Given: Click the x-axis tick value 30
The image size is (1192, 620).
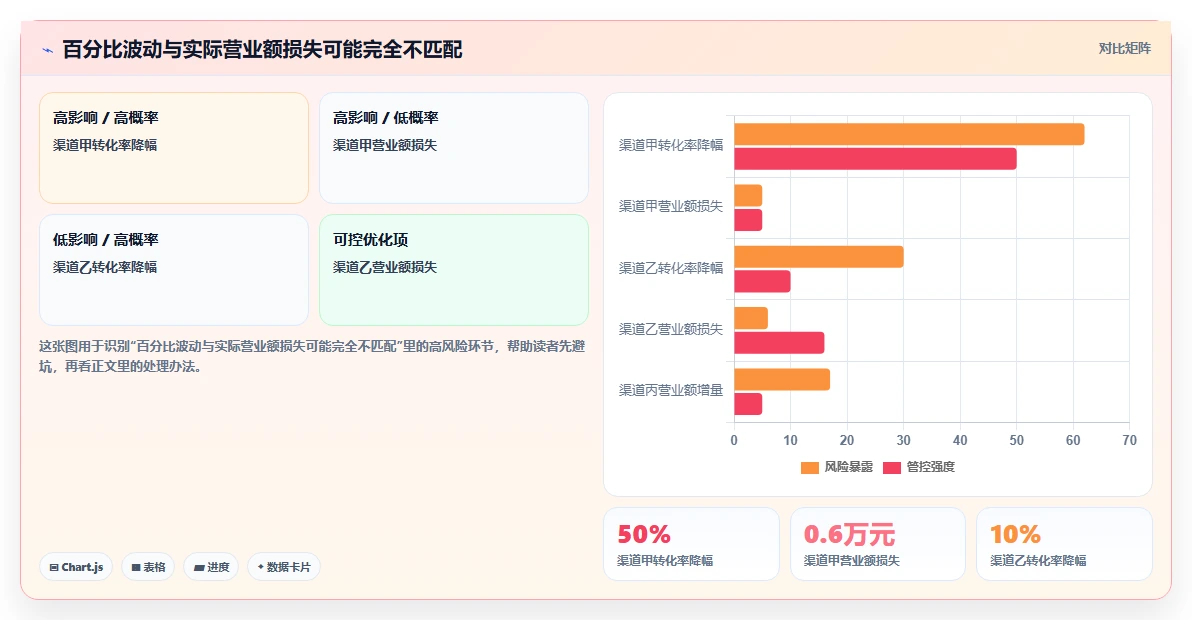Looking at the screenshot, I should 904,441.
